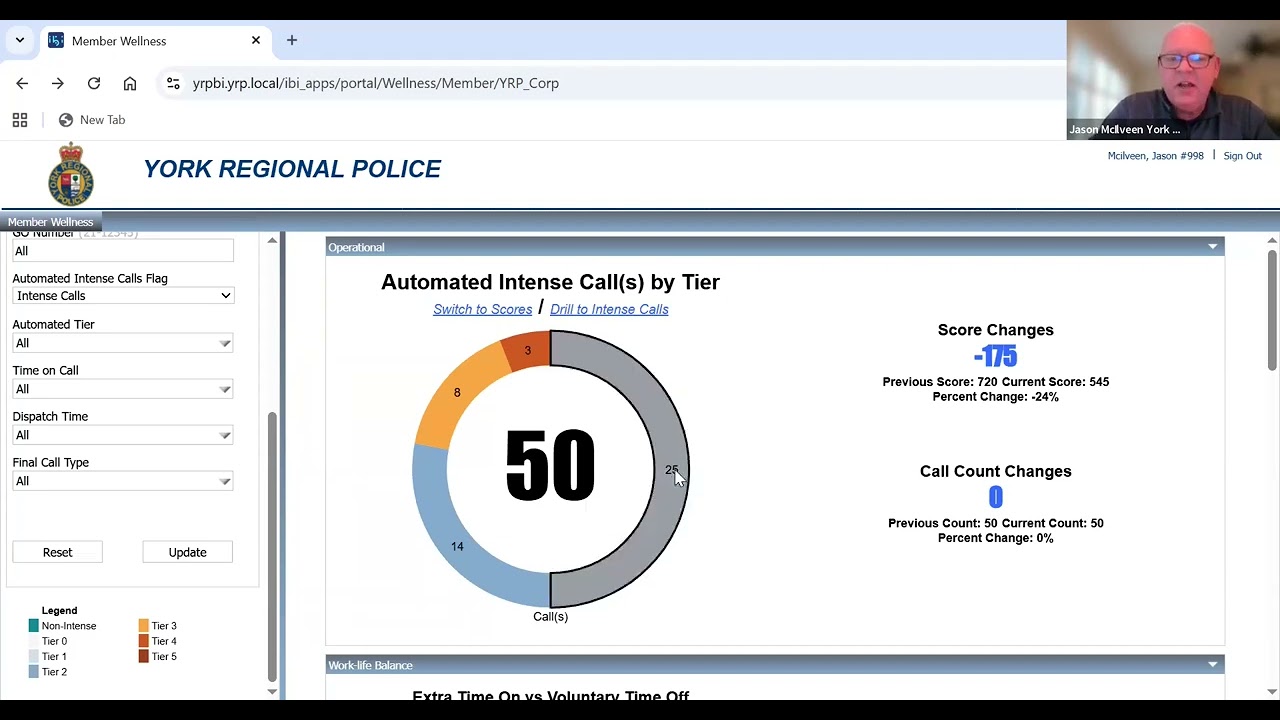Click the Switch to Scores link
The image size is (1280, 720).
(482, 309)
